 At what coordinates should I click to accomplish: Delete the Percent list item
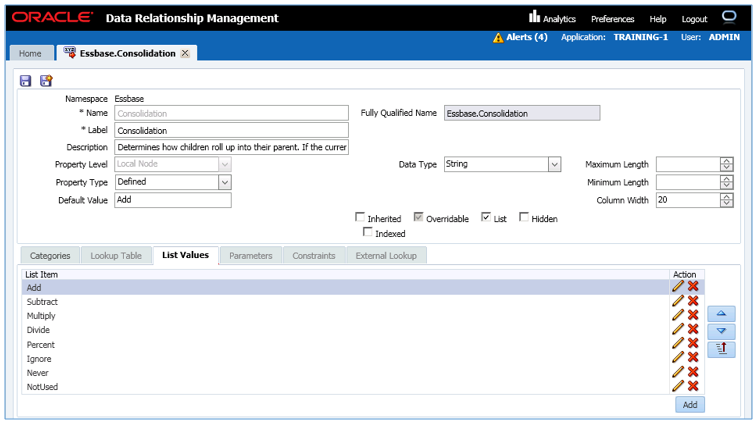(x=693, y=343)
